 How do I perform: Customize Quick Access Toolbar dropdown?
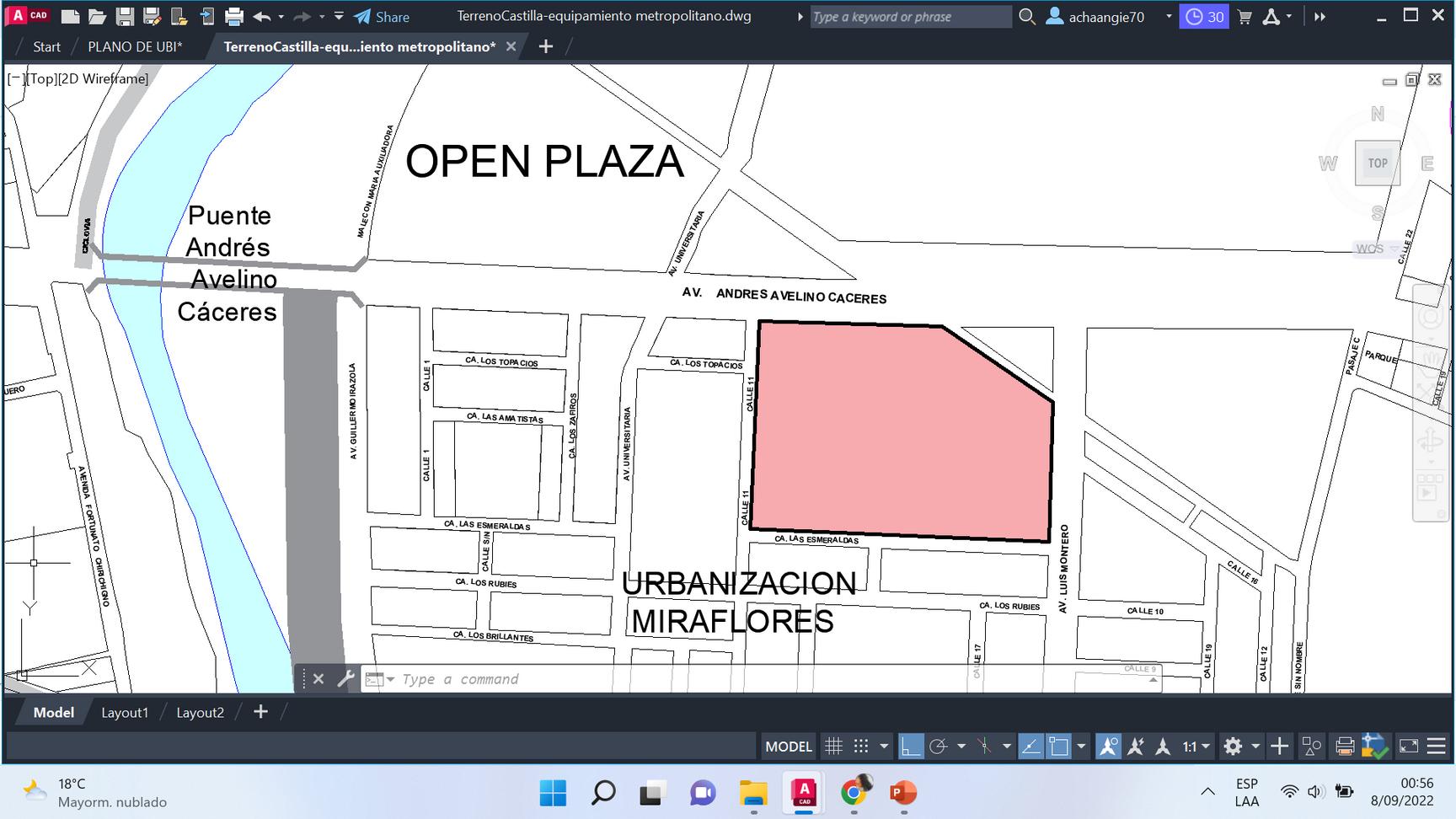tap(339, 16)
